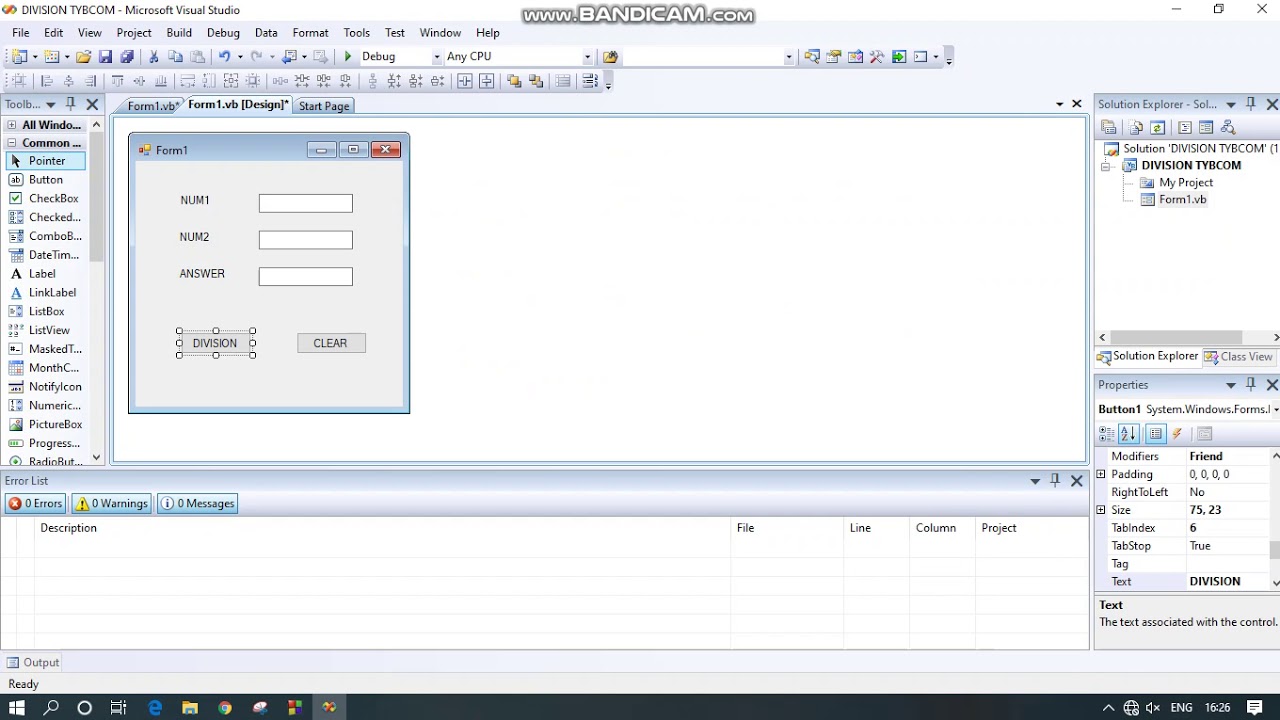Click the Open File folder icon
This screenshot has width=1280, height=720.
click(84, 57)
